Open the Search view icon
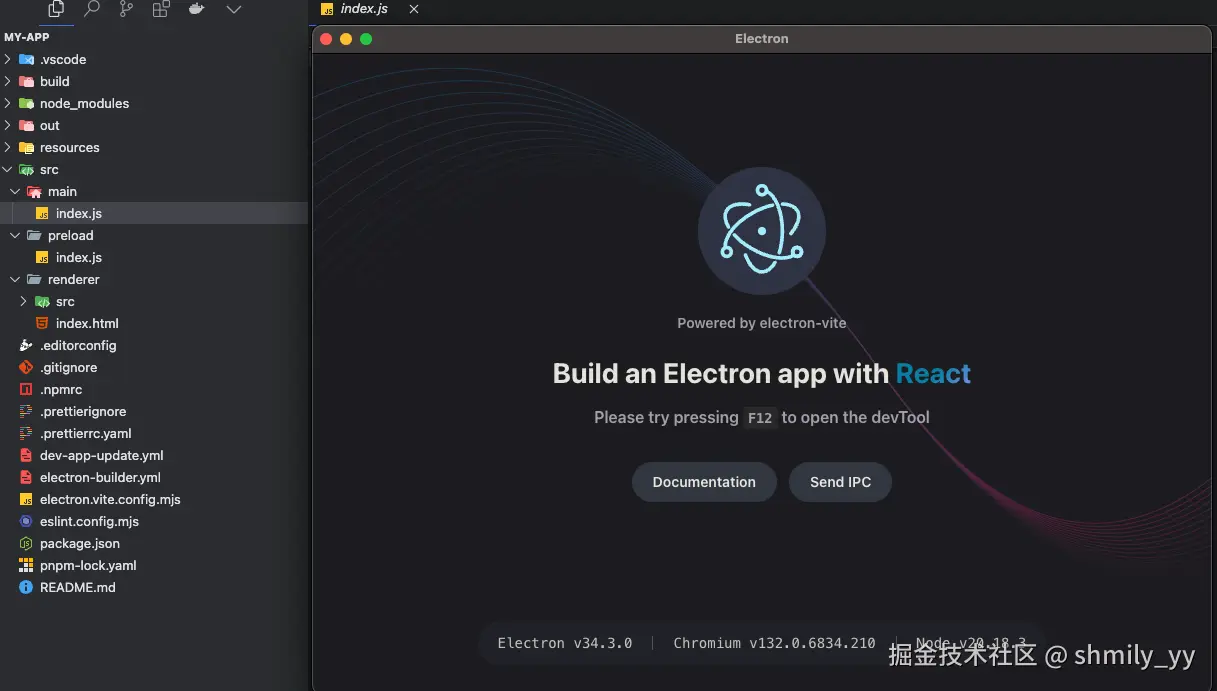The width and height of the screenshot is (1217, 691). coord(91,9)
